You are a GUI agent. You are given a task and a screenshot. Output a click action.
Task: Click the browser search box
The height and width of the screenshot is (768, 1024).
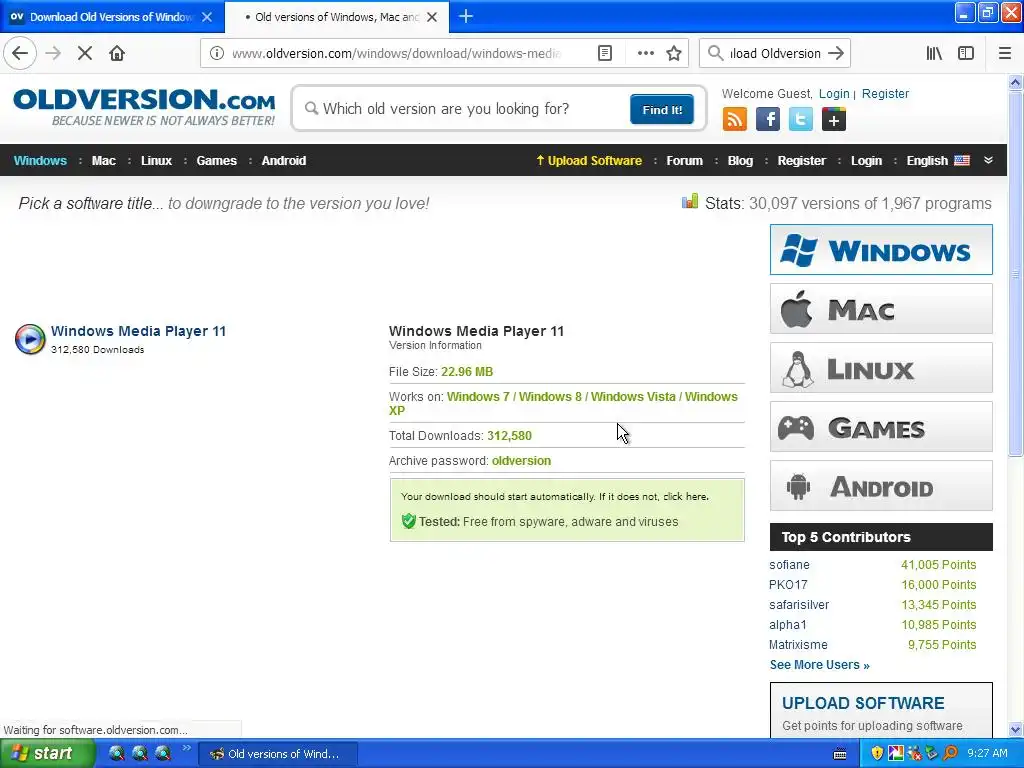coord(775,54)
